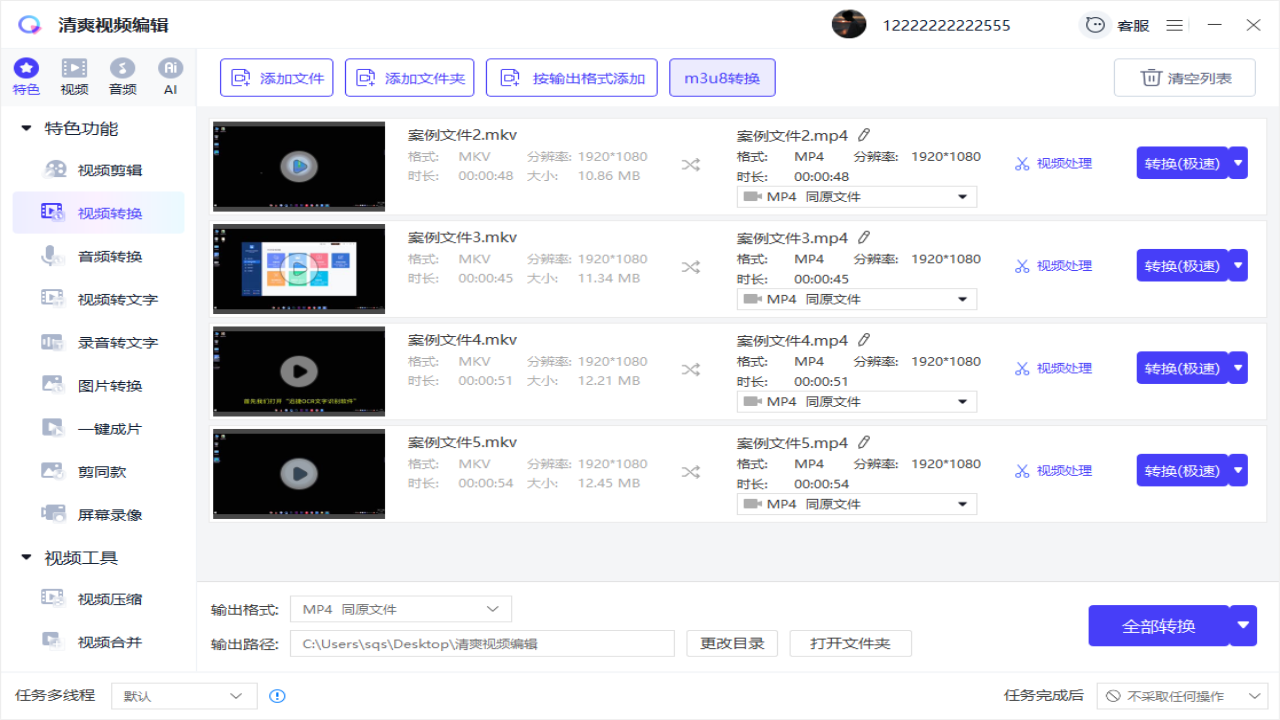Viewport: 1280px width, 720px height.
Task: Click the 添加文件 button
Action: [277, 77]
